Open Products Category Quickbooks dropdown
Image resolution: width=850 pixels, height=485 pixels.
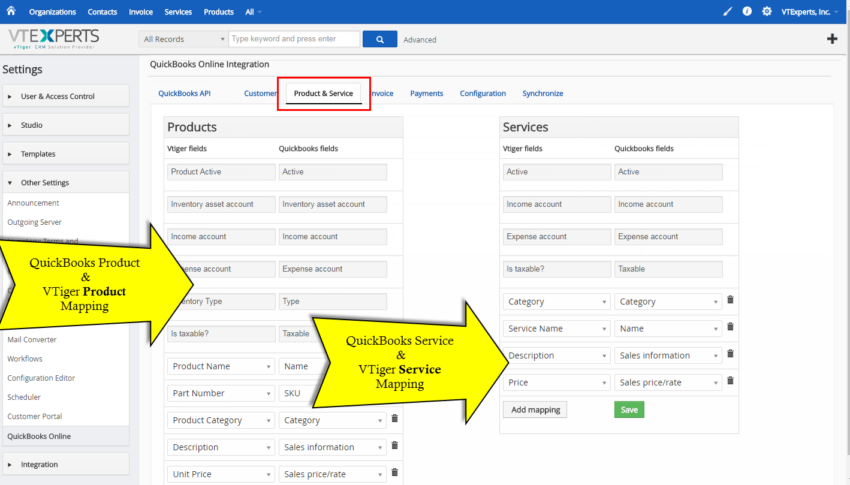coord(332,421)
